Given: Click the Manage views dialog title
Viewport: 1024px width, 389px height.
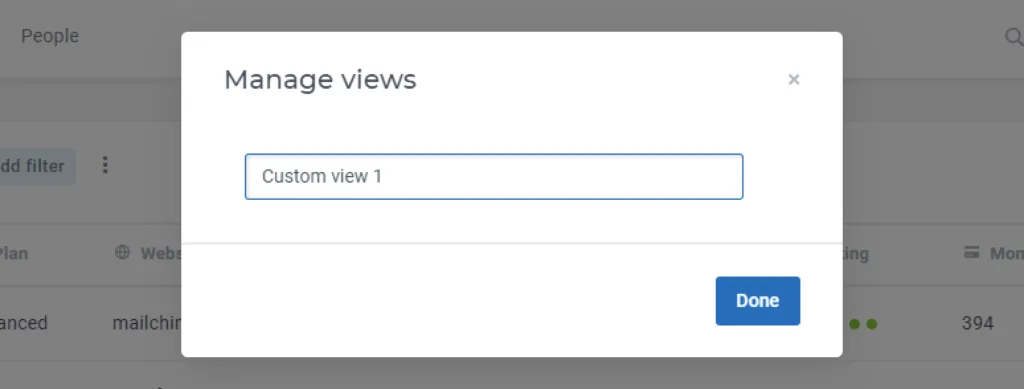Looking at the screenshot, I should pyautogui.click(x=320, y=80).
